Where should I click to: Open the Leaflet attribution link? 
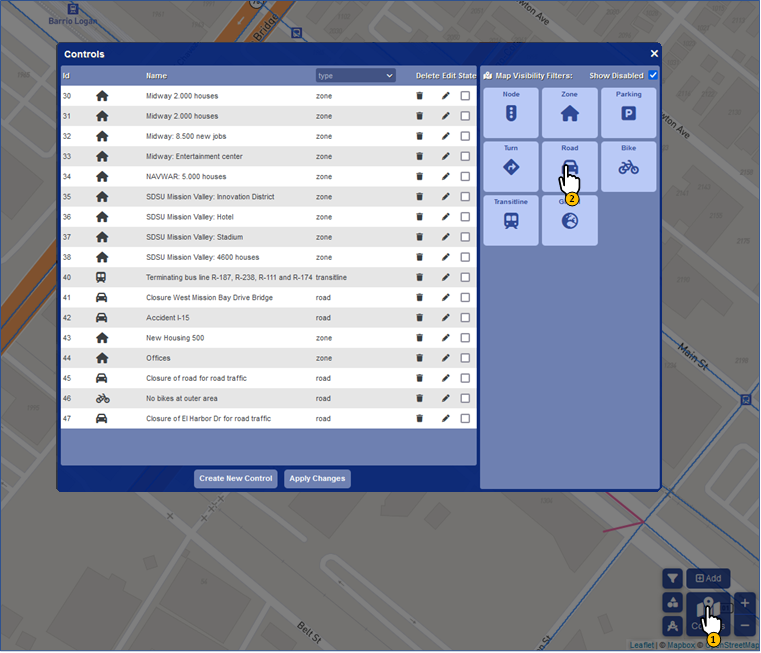[x=642, y=645]
